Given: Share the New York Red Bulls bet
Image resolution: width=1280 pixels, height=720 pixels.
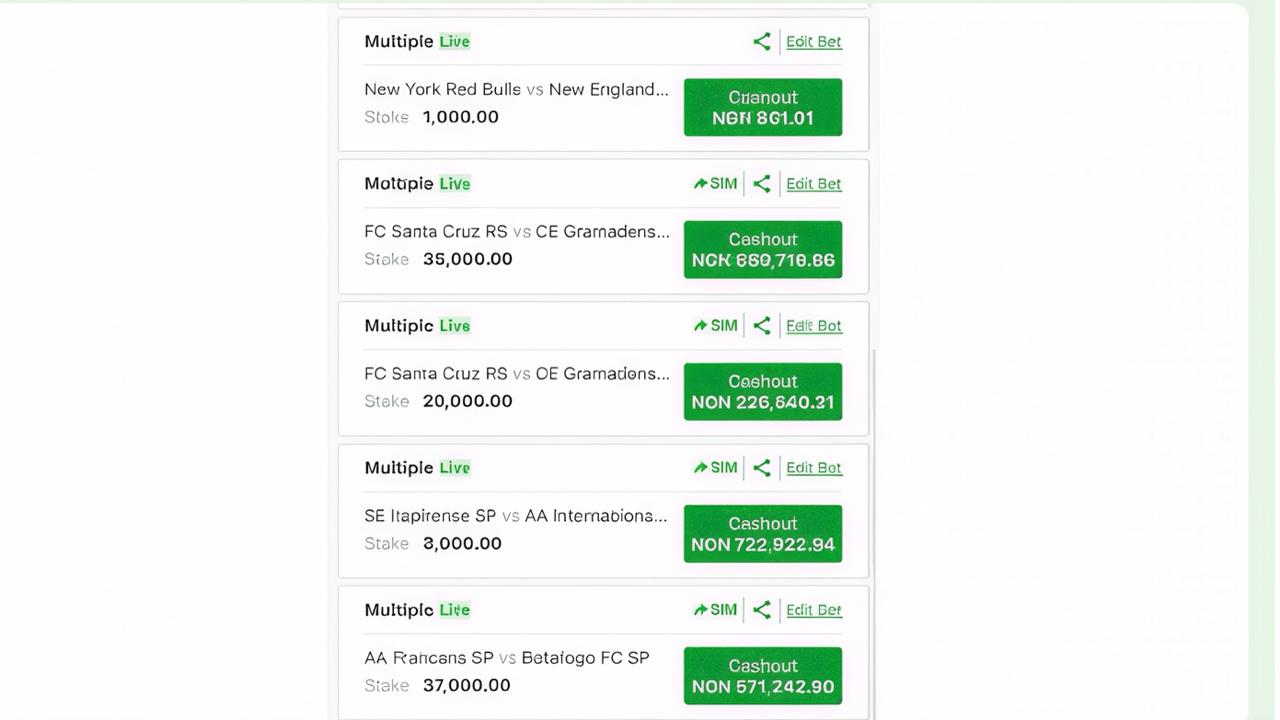Looking at the screenshot, I should point(762,41).
